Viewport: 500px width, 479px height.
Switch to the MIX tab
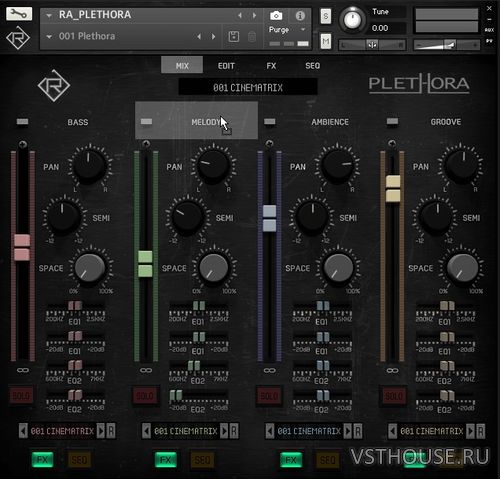coord(182,65)
